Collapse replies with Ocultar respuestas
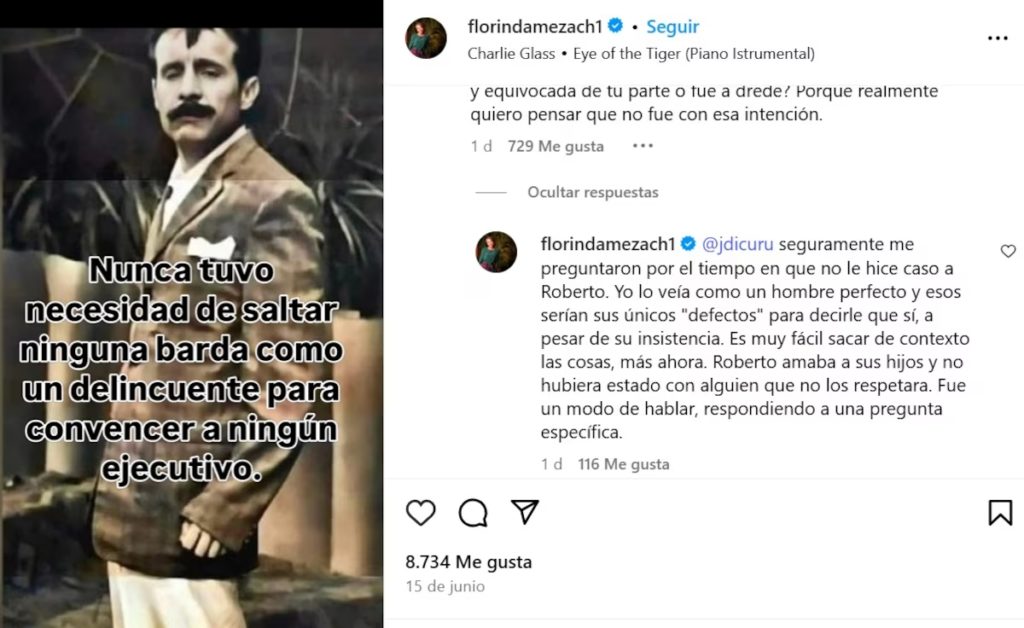This screenshot has width=1024, height=628. [x=592, y=192]
